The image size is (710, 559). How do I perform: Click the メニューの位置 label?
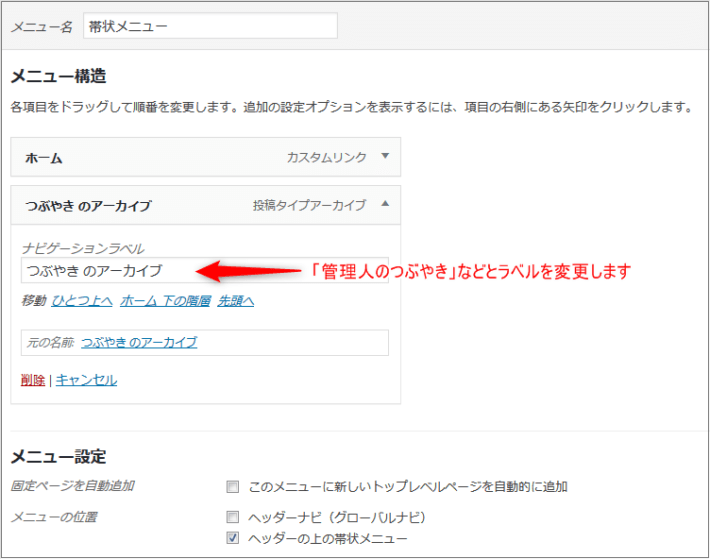click(54, 517)
